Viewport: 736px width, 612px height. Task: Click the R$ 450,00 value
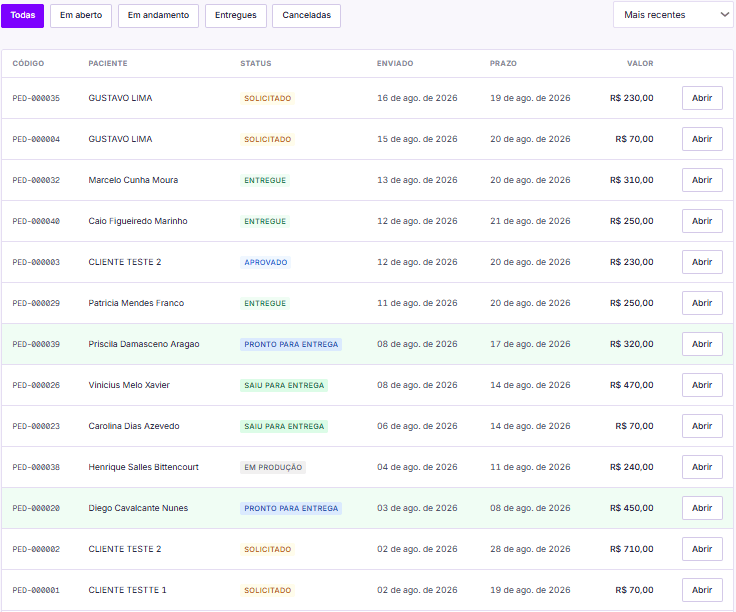click(x=631, y=508)
